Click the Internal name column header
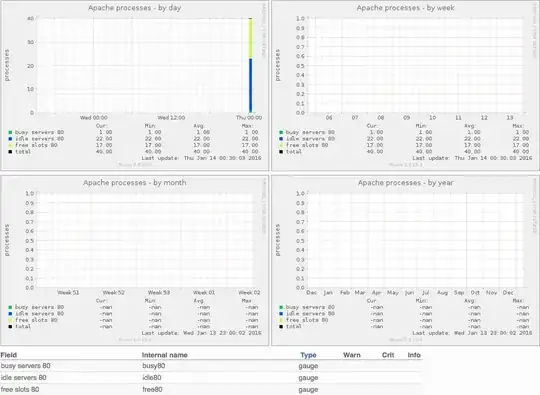540x395 pixels. [165, 355]
